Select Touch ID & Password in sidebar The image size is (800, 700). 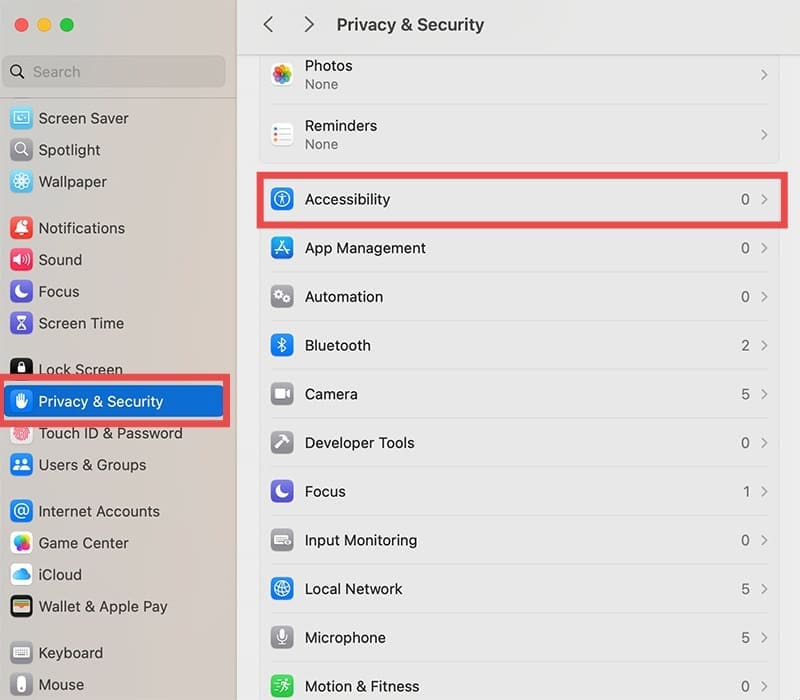110,434
